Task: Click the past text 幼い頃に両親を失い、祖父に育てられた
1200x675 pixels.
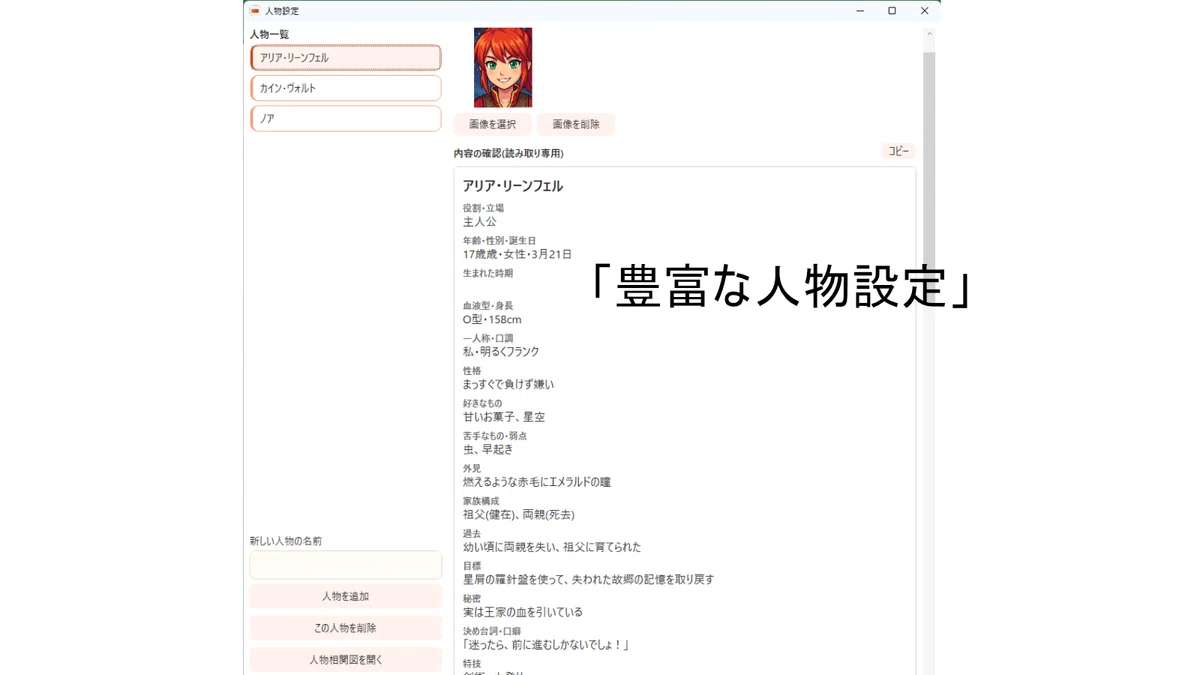Action: point(552,547)
